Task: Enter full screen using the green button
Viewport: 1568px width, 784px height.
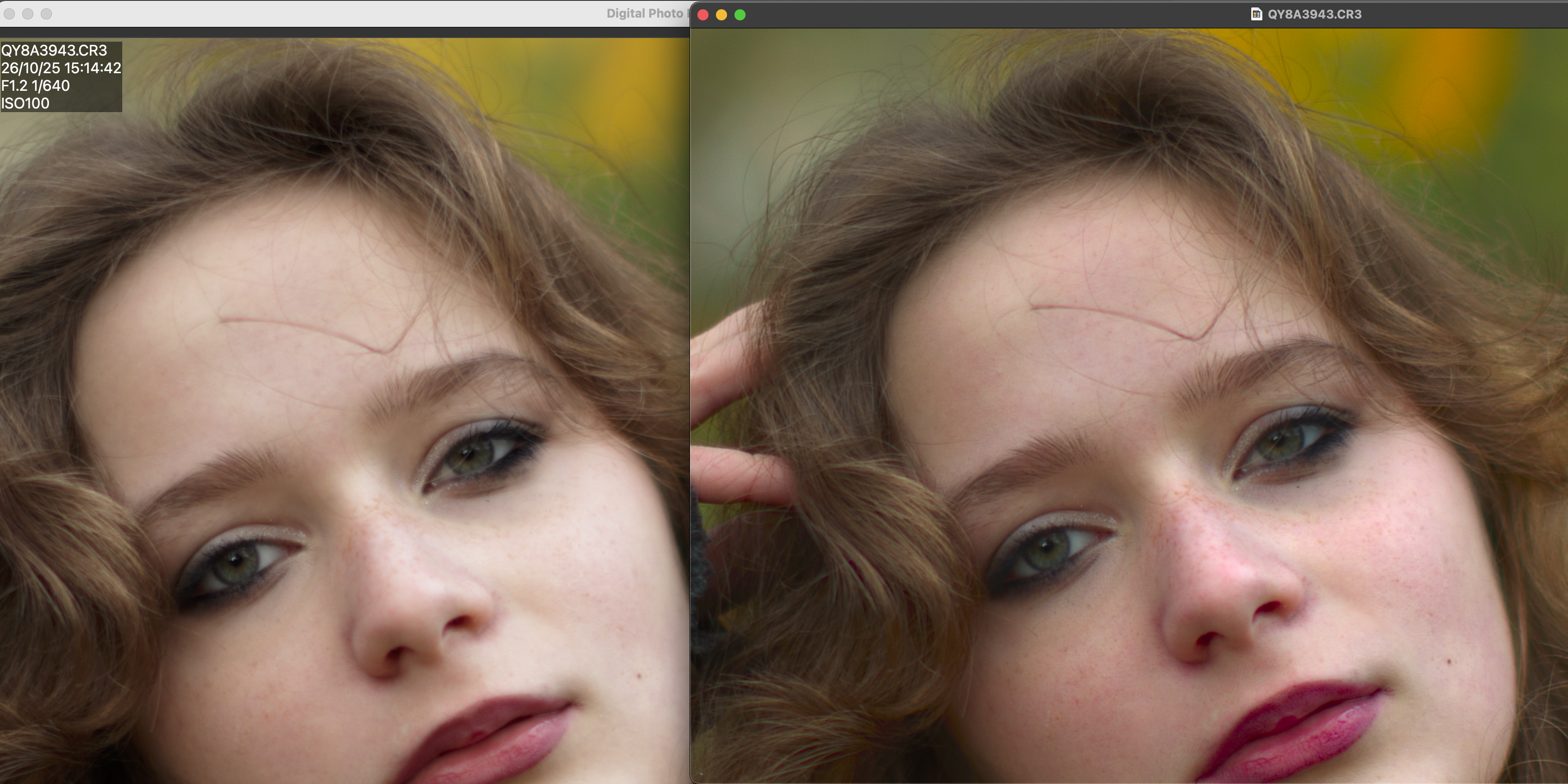Action: (740, 15)
